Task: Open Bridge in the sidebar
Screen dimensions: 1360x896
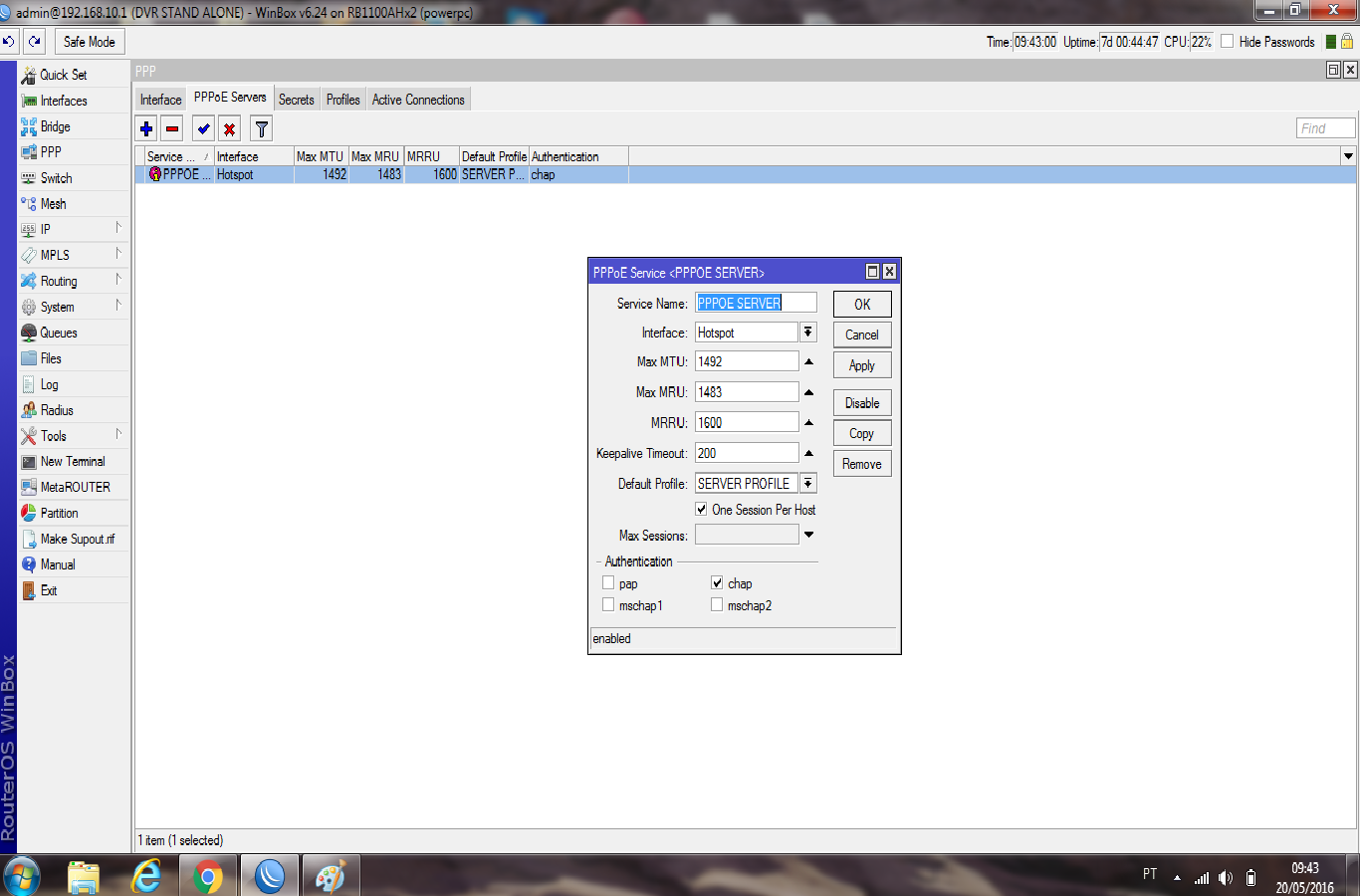Action: pyautogui.click(x=56, y=126)
